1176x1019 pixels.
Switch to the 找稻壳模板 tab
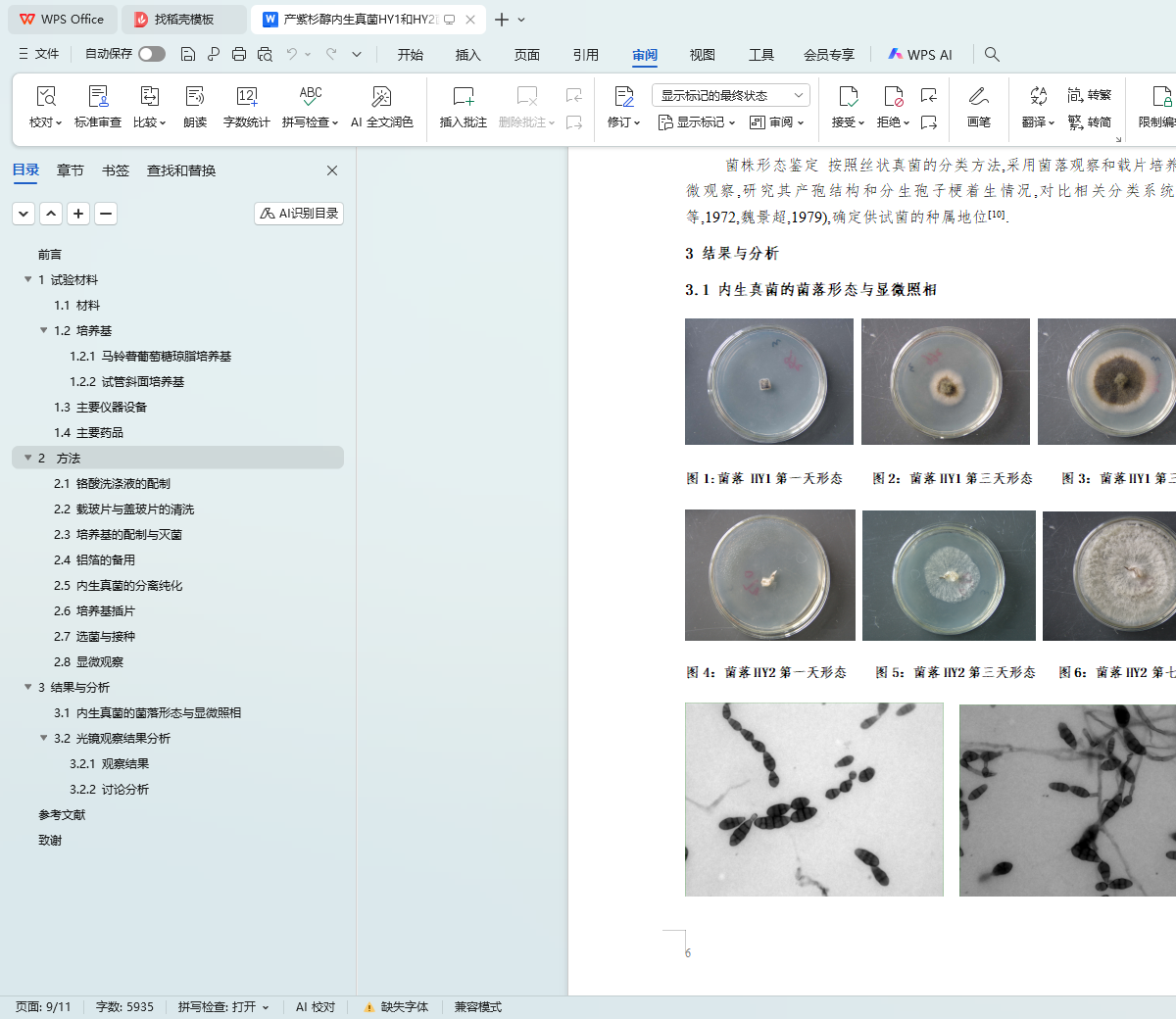coord(186,19)
